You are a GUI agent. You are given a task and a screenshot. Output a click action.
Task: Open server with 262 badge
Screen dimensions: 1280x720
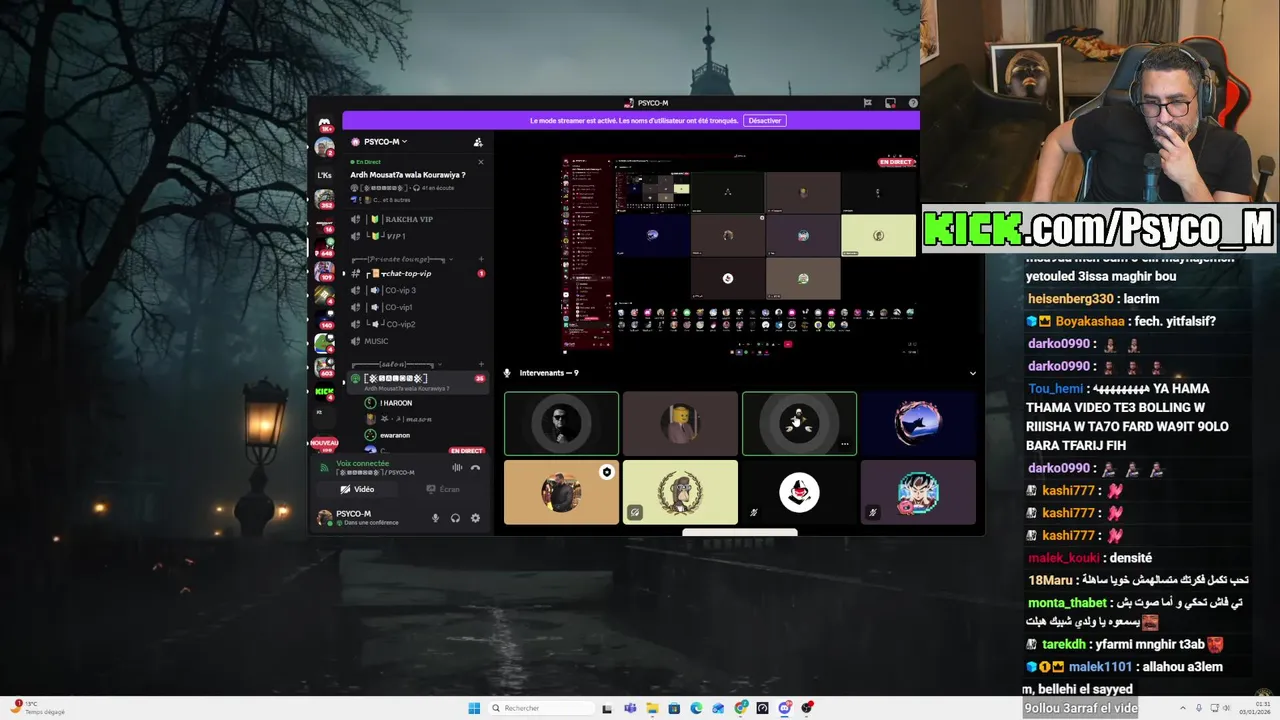pyautogui.click(x=324, y=198)
